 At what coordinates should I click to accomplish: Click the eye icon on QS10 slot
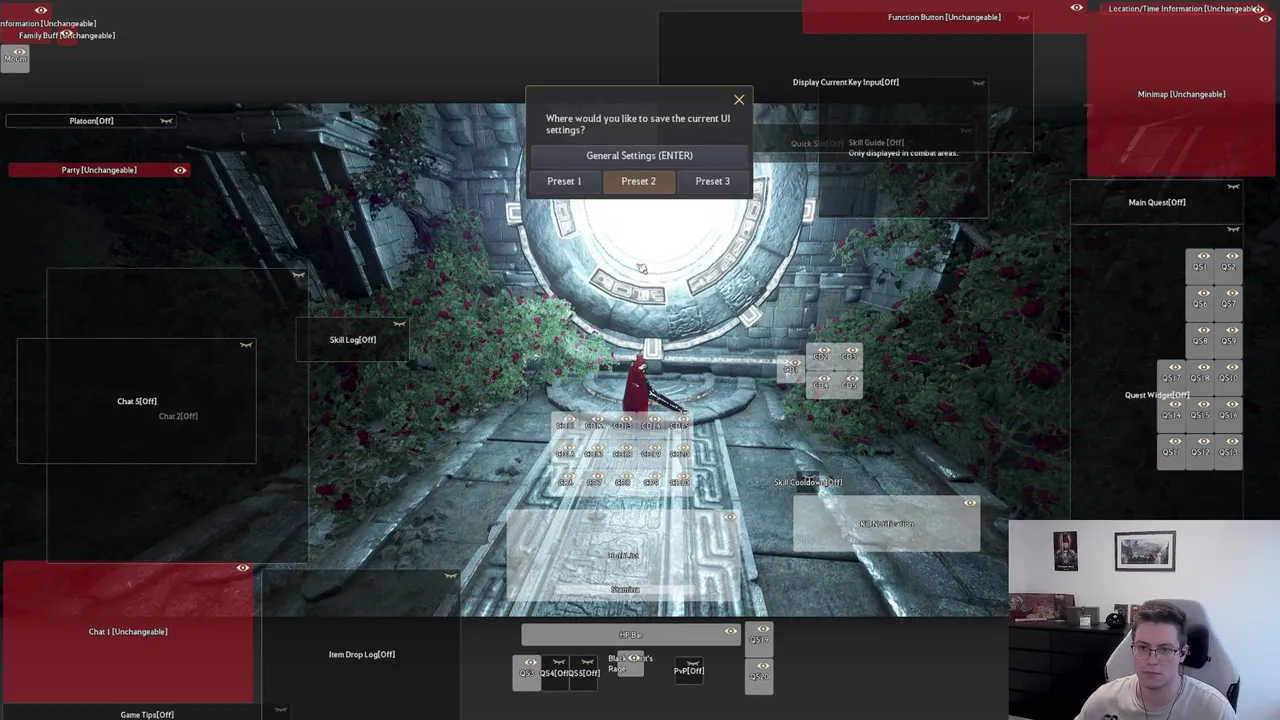click(x=1232, y=367)
